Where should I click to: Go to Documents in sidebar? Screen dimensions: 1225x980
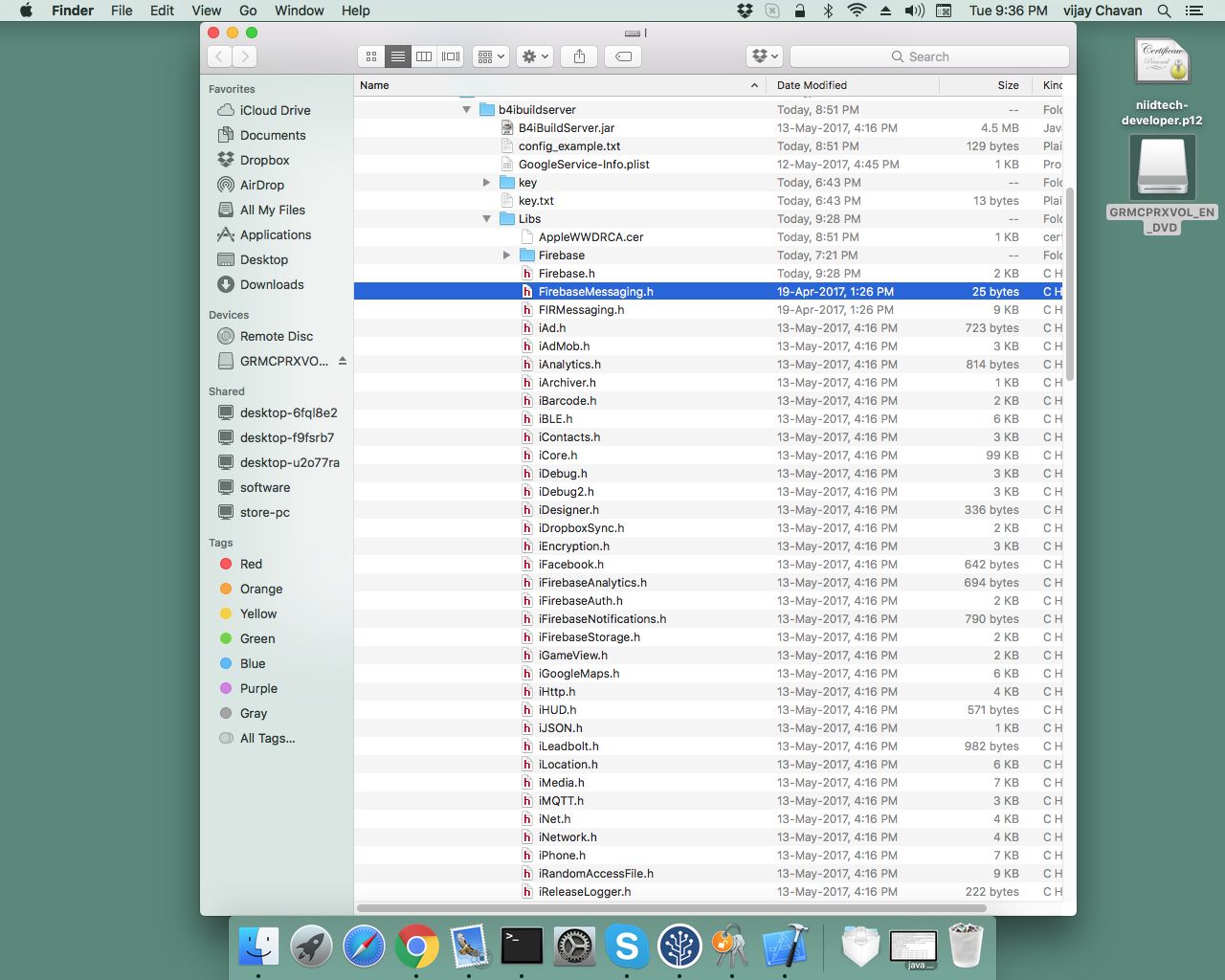point(273,135)
